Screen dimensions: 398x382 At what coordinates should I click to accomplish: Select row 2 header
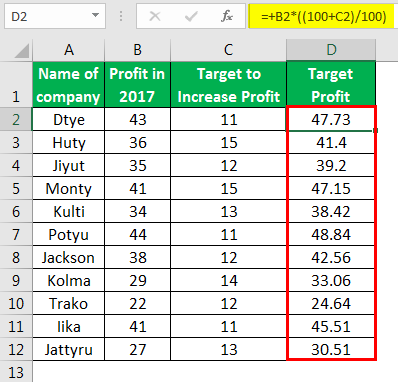pyautogui.click(x=16, y=119)
